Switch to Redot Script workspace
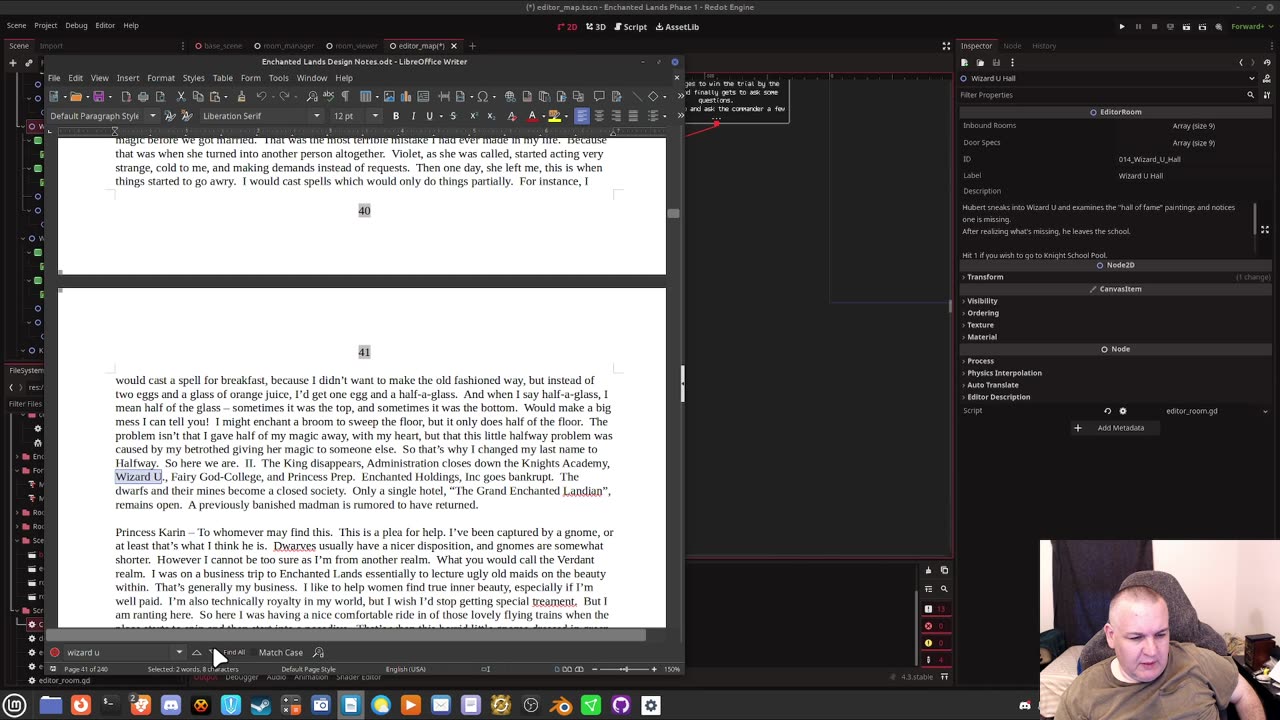The width and height of the screenshot is (1280, 720). click(x=630, y=27)
